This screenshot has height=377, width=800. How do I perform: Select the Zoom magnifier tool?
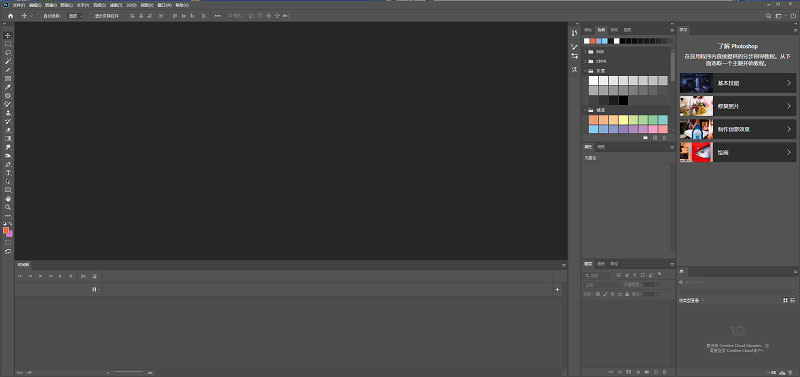[x=8, y=208]
